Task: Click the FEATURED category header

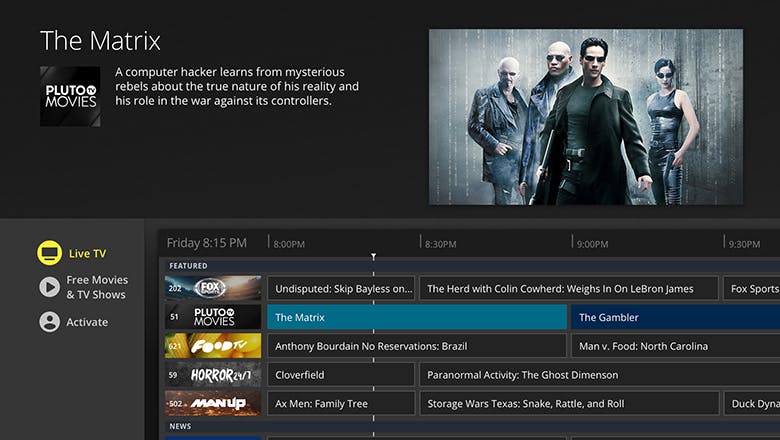Action: tap(188, 266)
